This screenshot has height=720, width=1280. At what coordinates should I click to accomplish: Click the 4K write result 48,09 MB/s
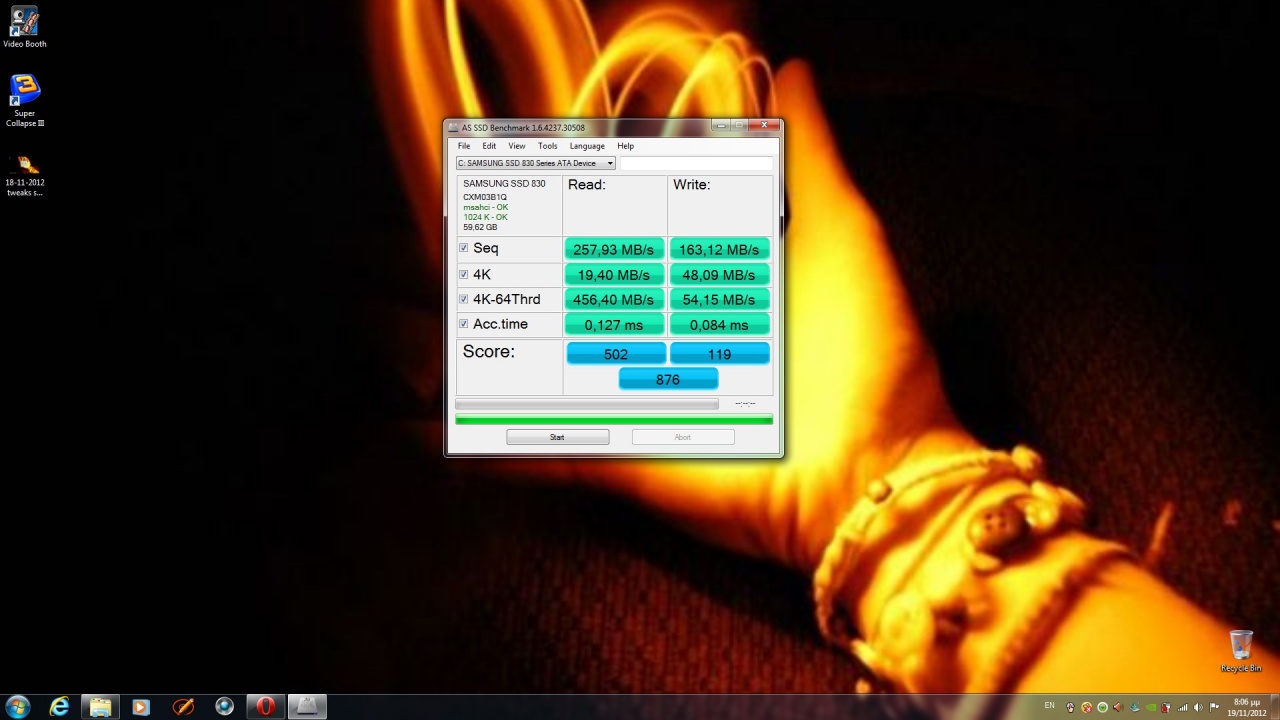(x=719, y=274)
